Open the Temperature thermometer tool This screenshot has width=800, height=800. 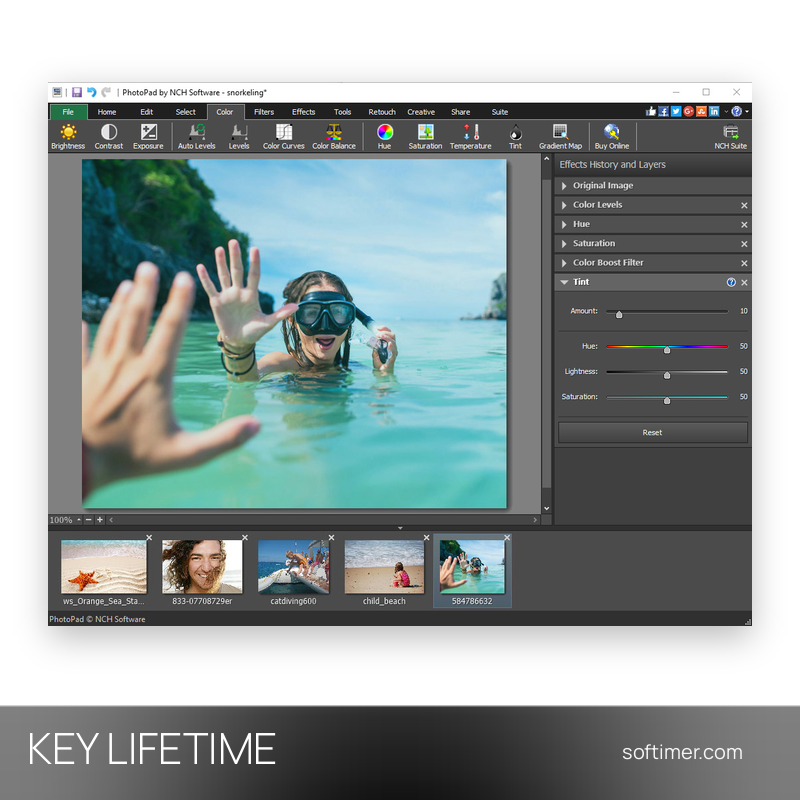pyautogui.click(x=470, y=136)
